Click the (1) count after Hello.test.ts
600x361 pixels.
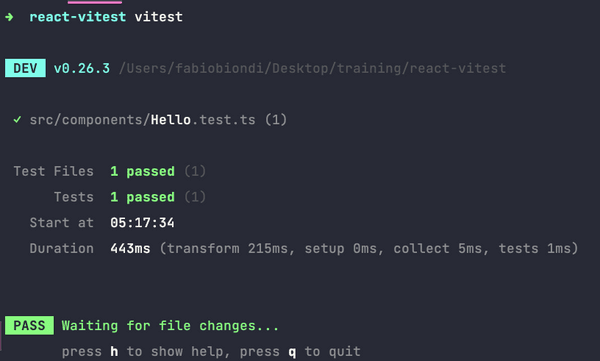tap(276, 120)
